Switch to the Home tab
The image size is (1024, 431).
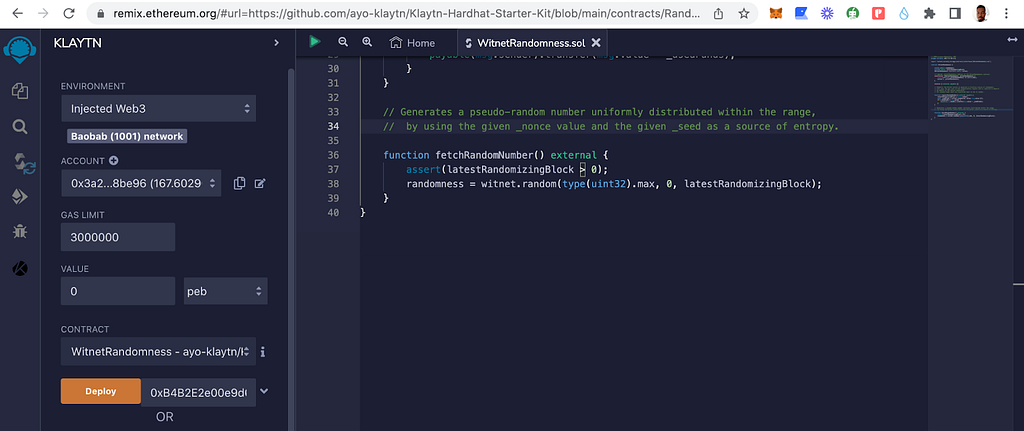(412, 42)
